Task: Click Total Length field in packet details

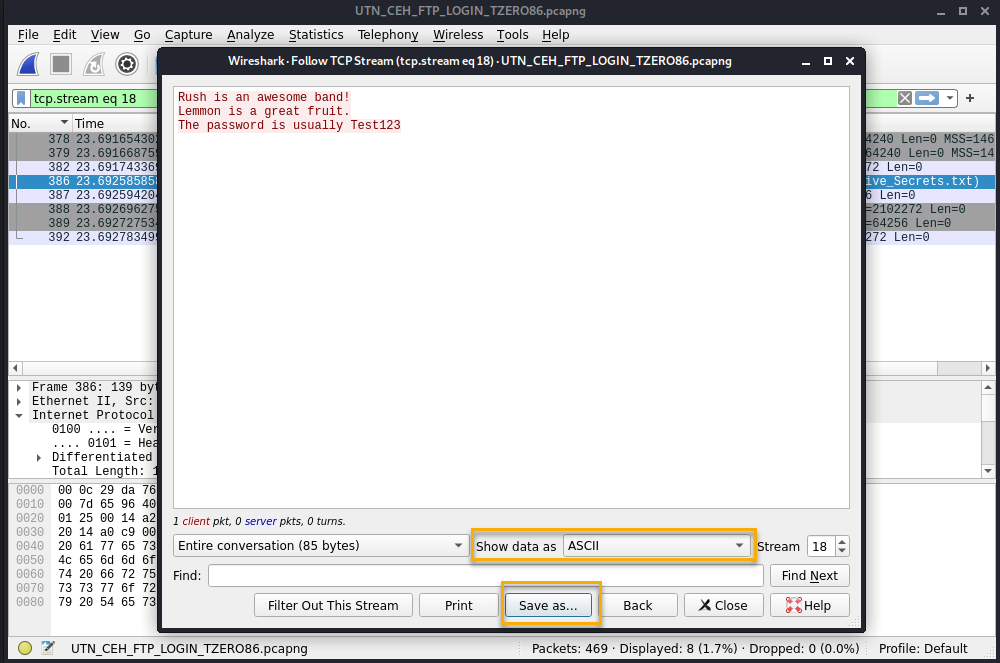Action: [x=105, y=471]
